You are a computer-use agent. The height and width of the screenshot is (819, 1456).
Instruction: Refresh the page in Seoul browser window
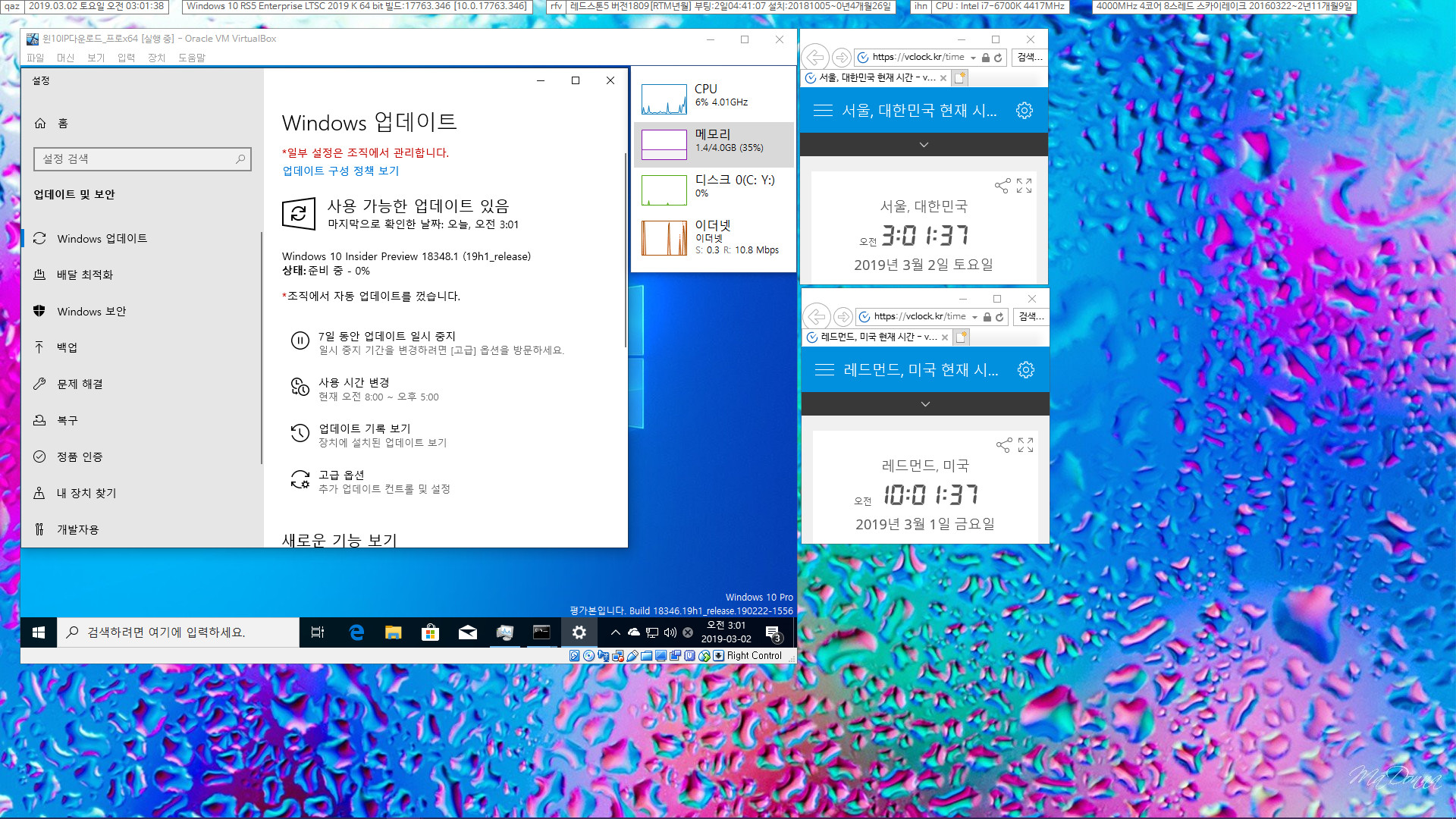coord(998,58)
